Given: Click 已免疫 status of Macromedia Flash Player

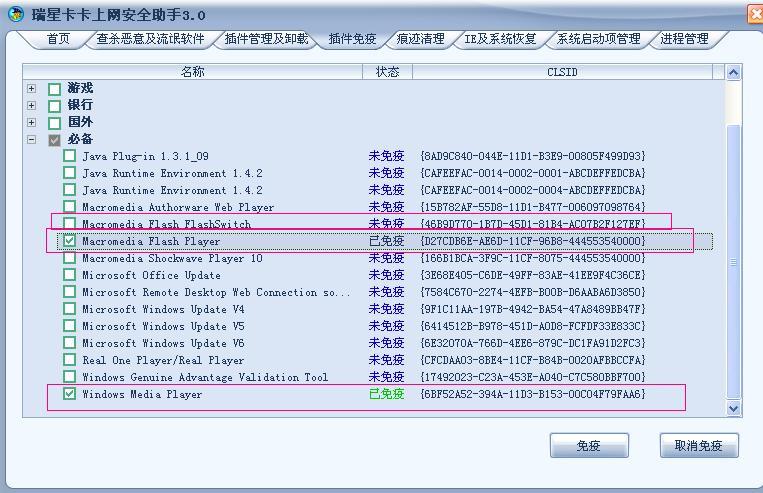Looking at the screenshot, I should [386, 241].
